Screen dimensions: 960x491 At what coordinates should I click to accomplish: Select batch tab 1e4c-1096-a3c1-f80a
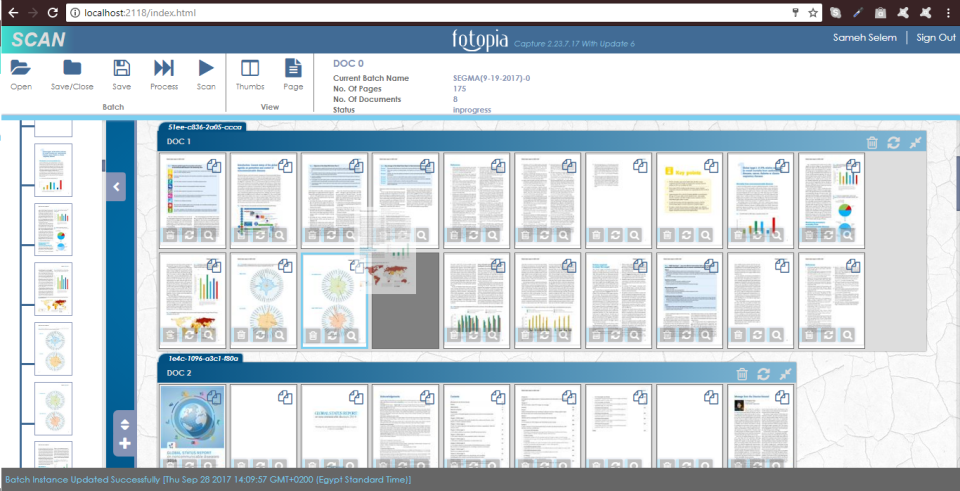point(201,358)
